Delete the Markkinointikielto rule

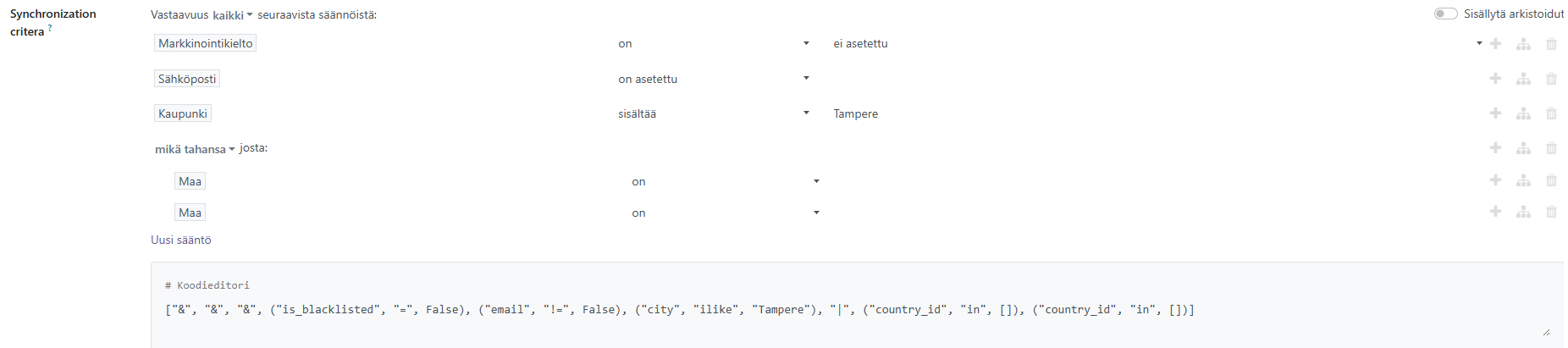pyautogui.click(x=1551, y=44)
